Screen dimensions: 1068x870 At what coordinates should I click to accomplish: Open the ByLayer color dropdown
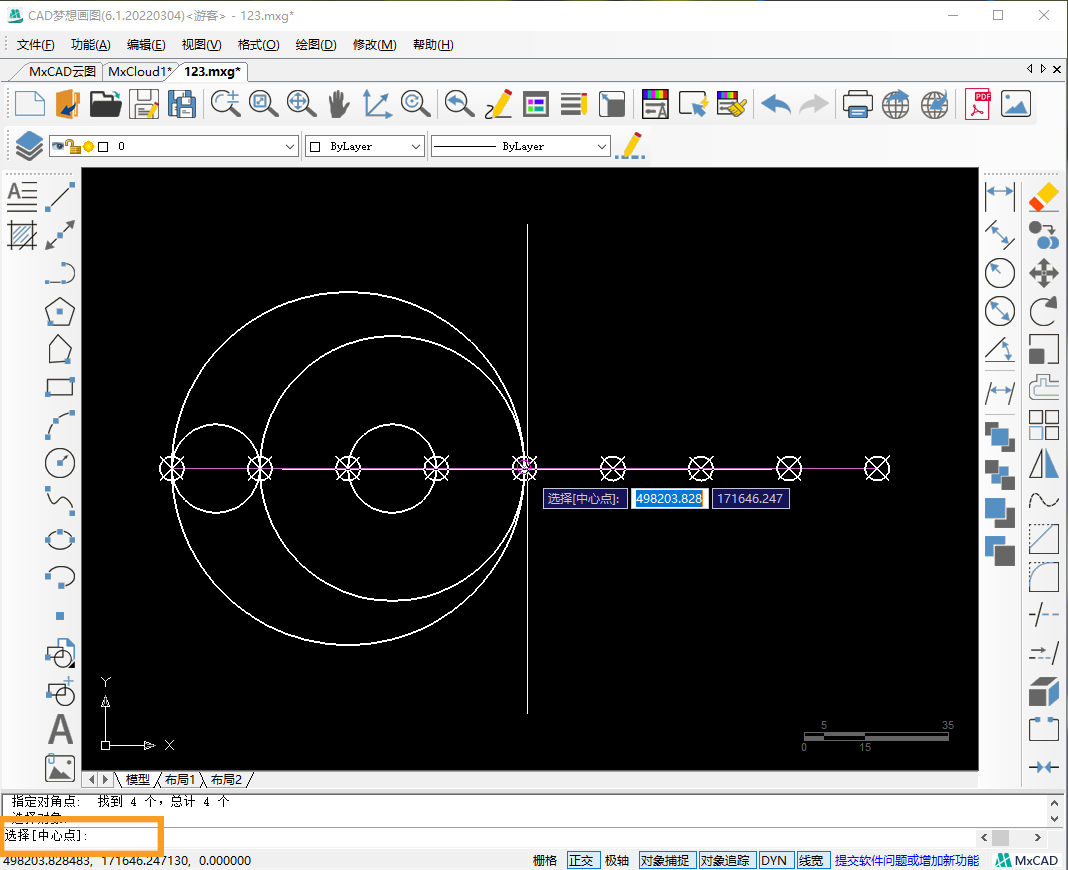416,147
